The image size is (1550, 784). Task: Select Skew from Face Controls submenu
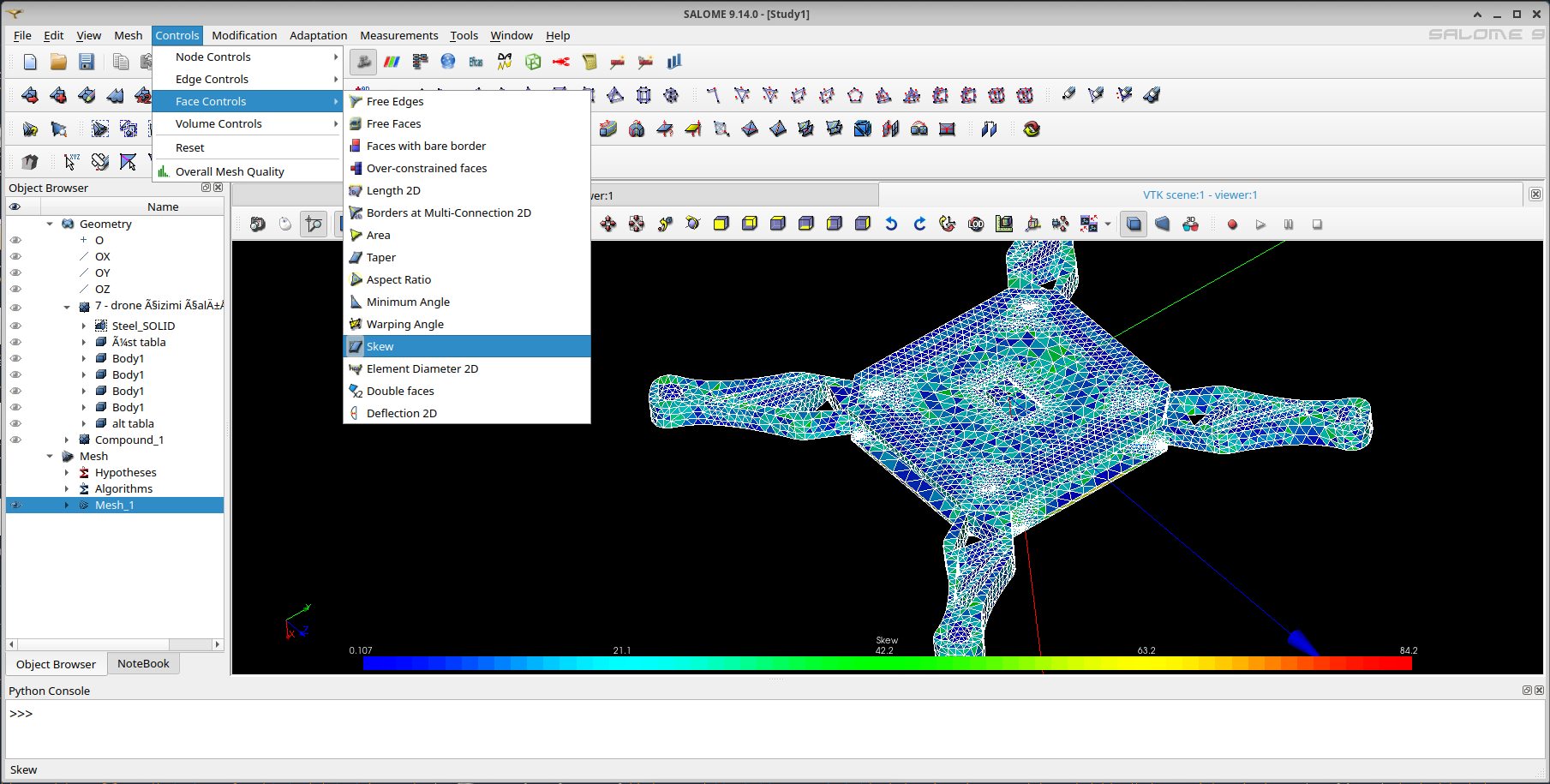tap(380, 346)
